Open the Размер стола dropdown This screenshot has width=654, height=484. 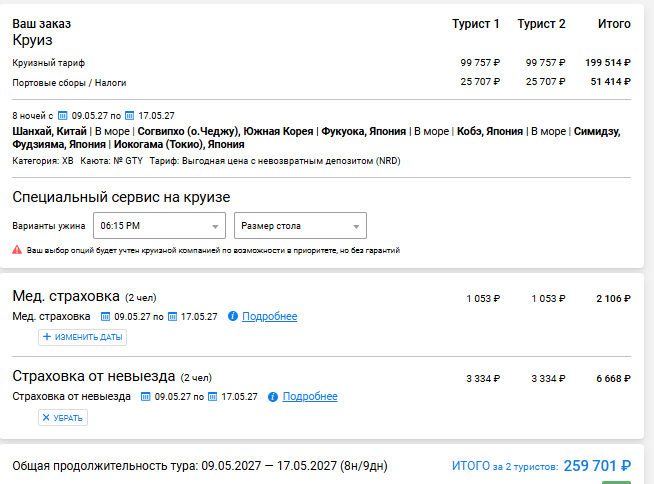(x=300, y=226)
